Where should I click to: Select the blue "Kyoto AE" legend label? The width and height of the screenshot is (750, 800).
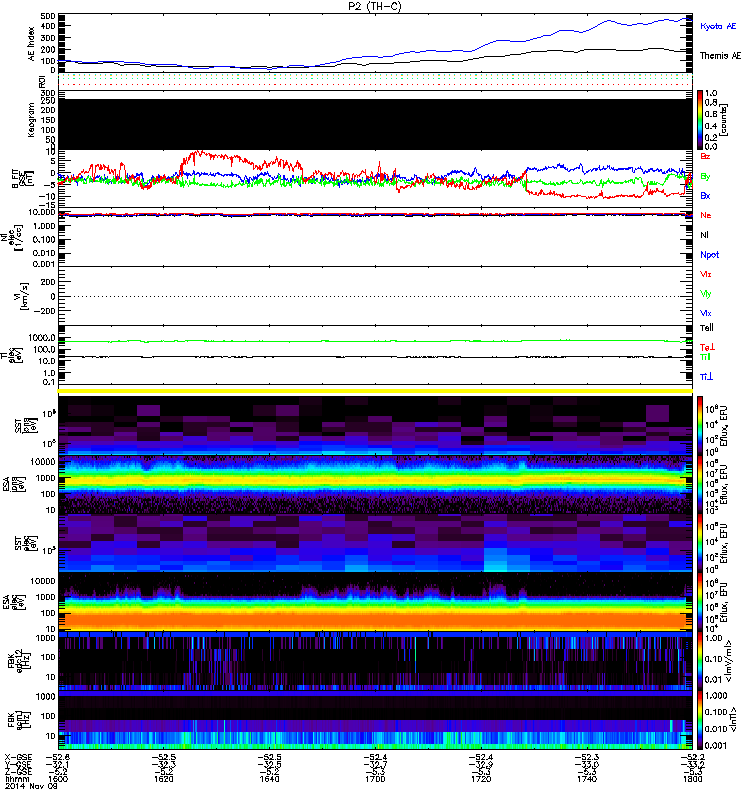tap(718, 26)
